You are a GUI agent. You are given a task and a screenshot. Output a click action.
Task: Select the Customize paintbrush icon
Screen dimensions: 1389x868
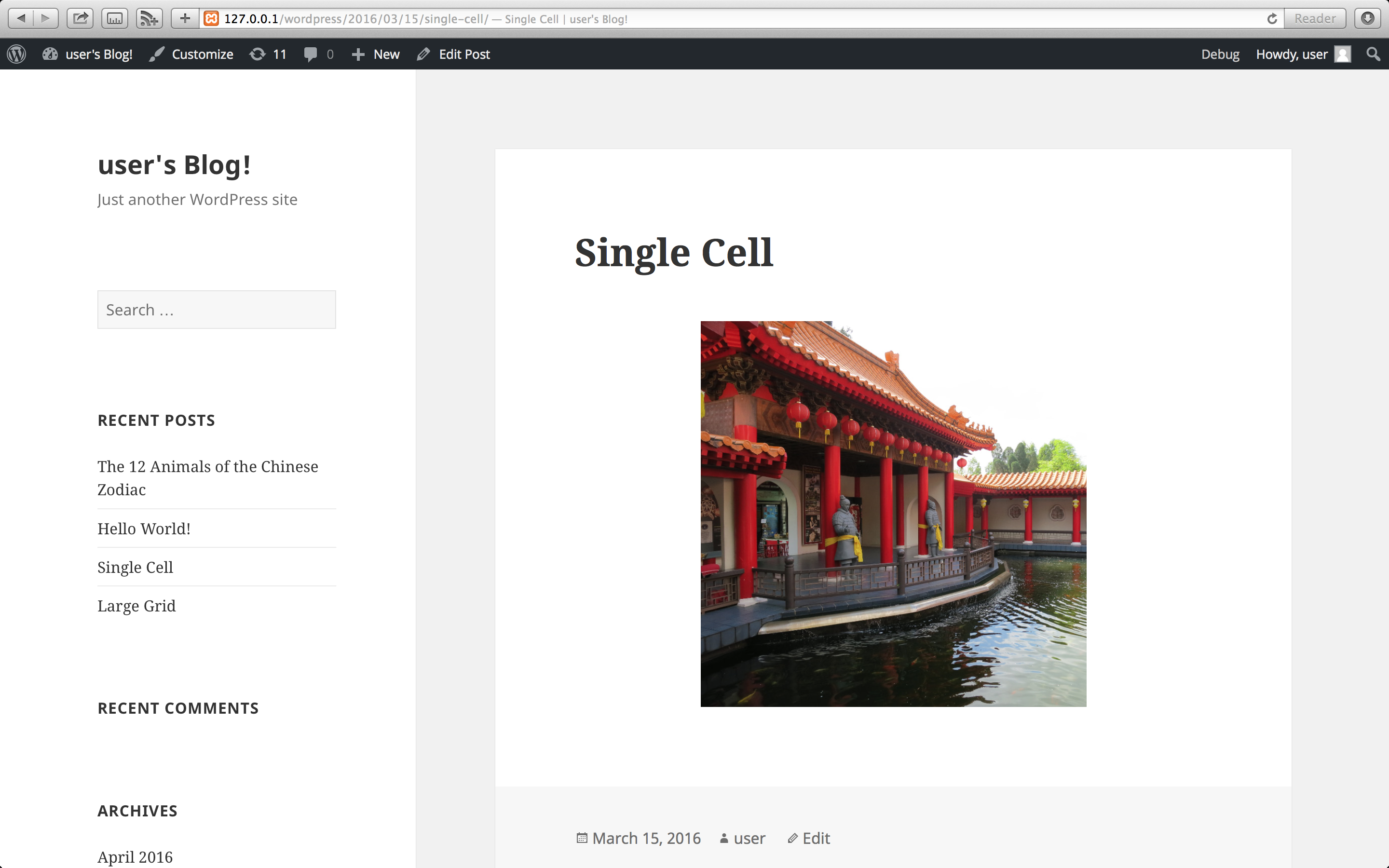tap(156, 54)
